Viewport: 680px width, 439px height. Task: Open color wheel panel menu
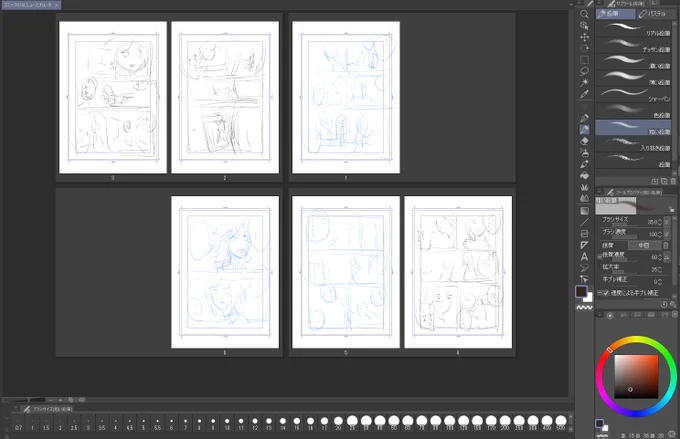pos(599,315)
